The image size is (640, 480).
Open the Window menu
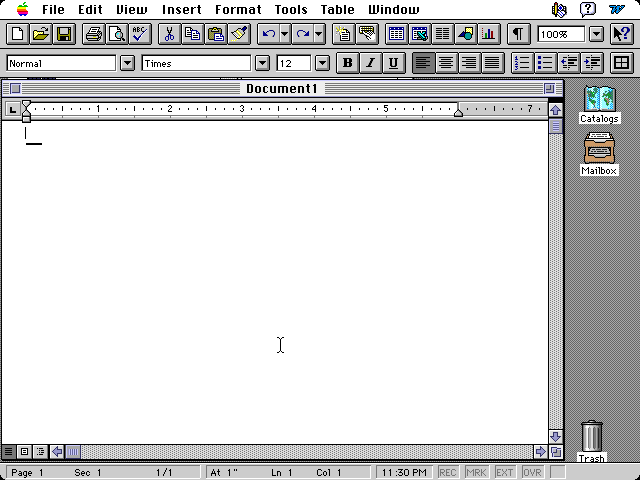(393, 9)
